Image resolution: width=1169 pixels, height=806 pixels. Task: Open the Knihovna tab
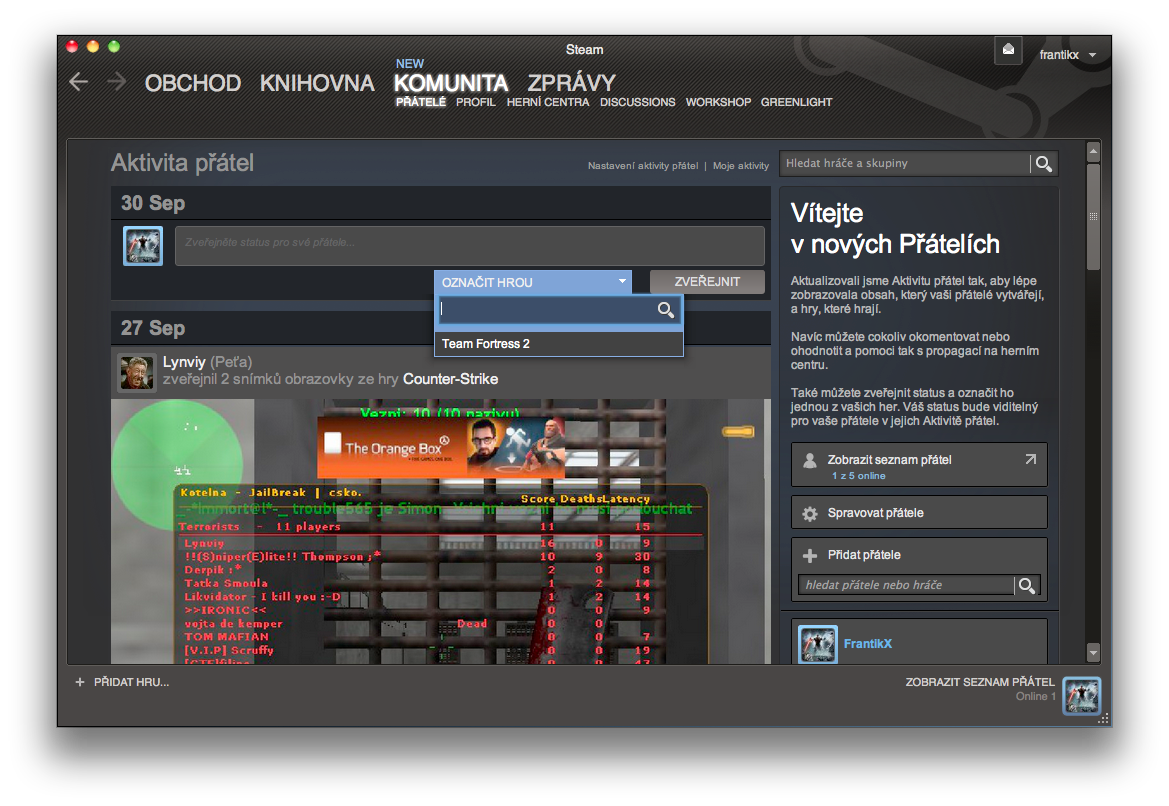(317, 83)
